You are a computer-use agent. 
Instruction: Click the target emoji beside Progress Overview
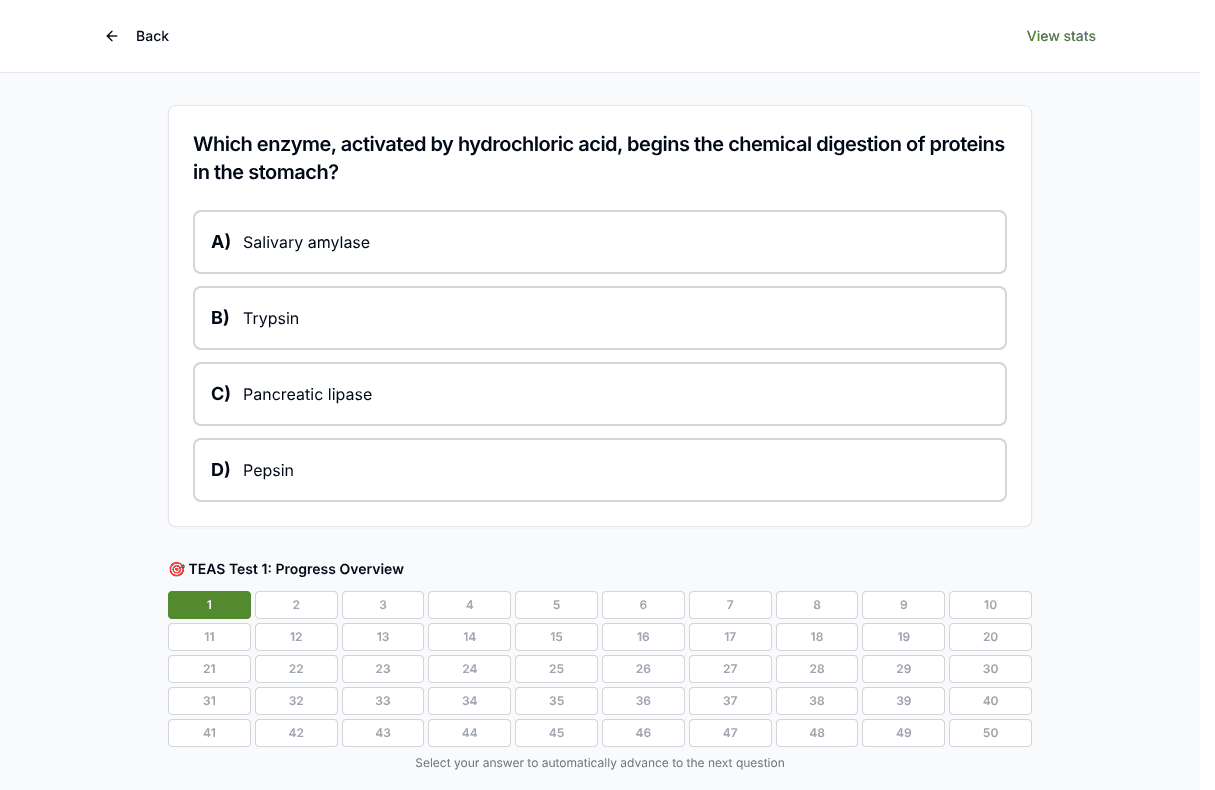(x=176, y=569)
